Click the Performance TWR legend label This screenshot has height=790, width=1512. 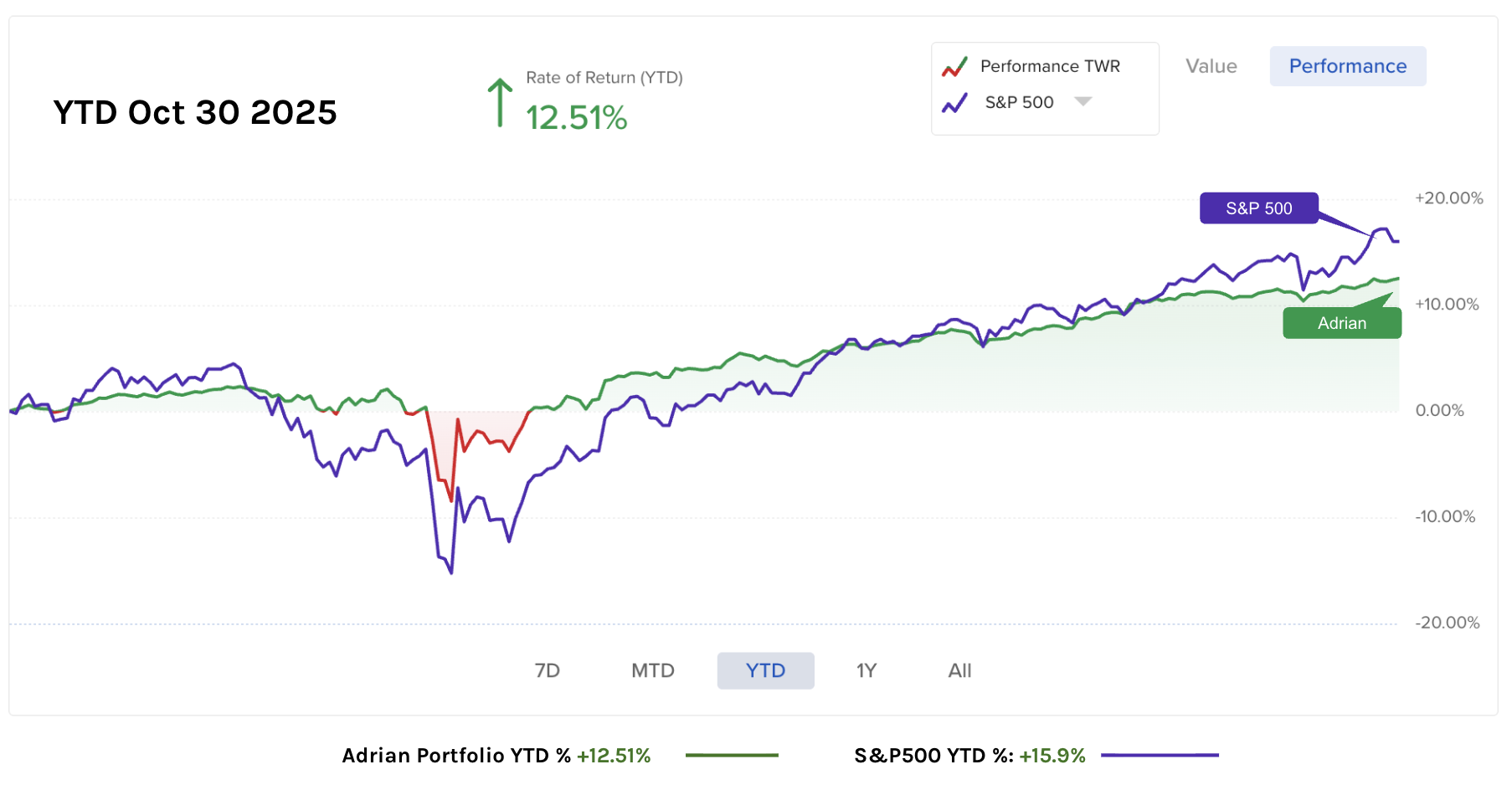tap(1050, 66)
